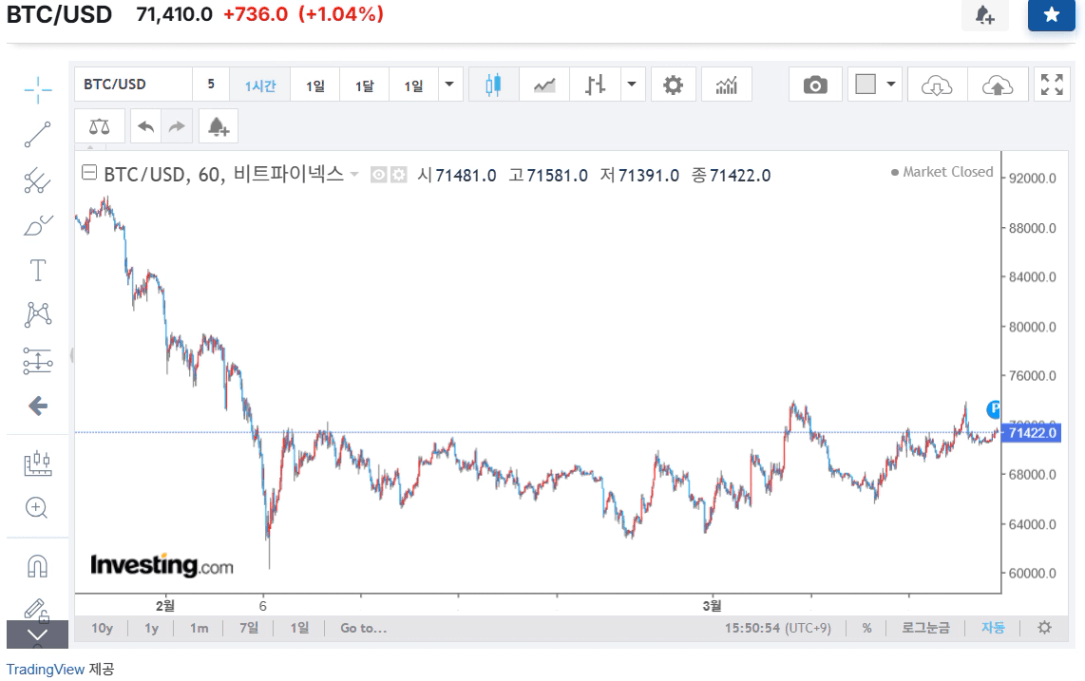This screenshot has width=1085, height=681.
Task: Collapse the BTC/USD legend box
Action: (x=88, y=174)
